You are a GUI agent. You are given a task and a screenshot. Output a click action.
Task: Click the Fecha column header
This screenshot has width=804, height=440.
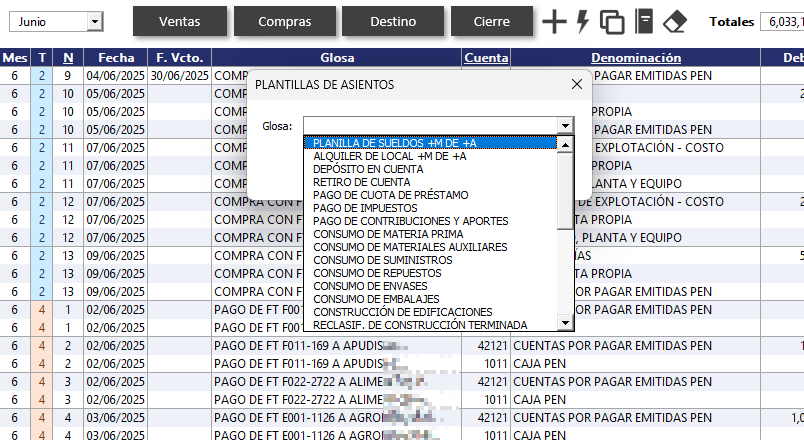click(116, 57)
